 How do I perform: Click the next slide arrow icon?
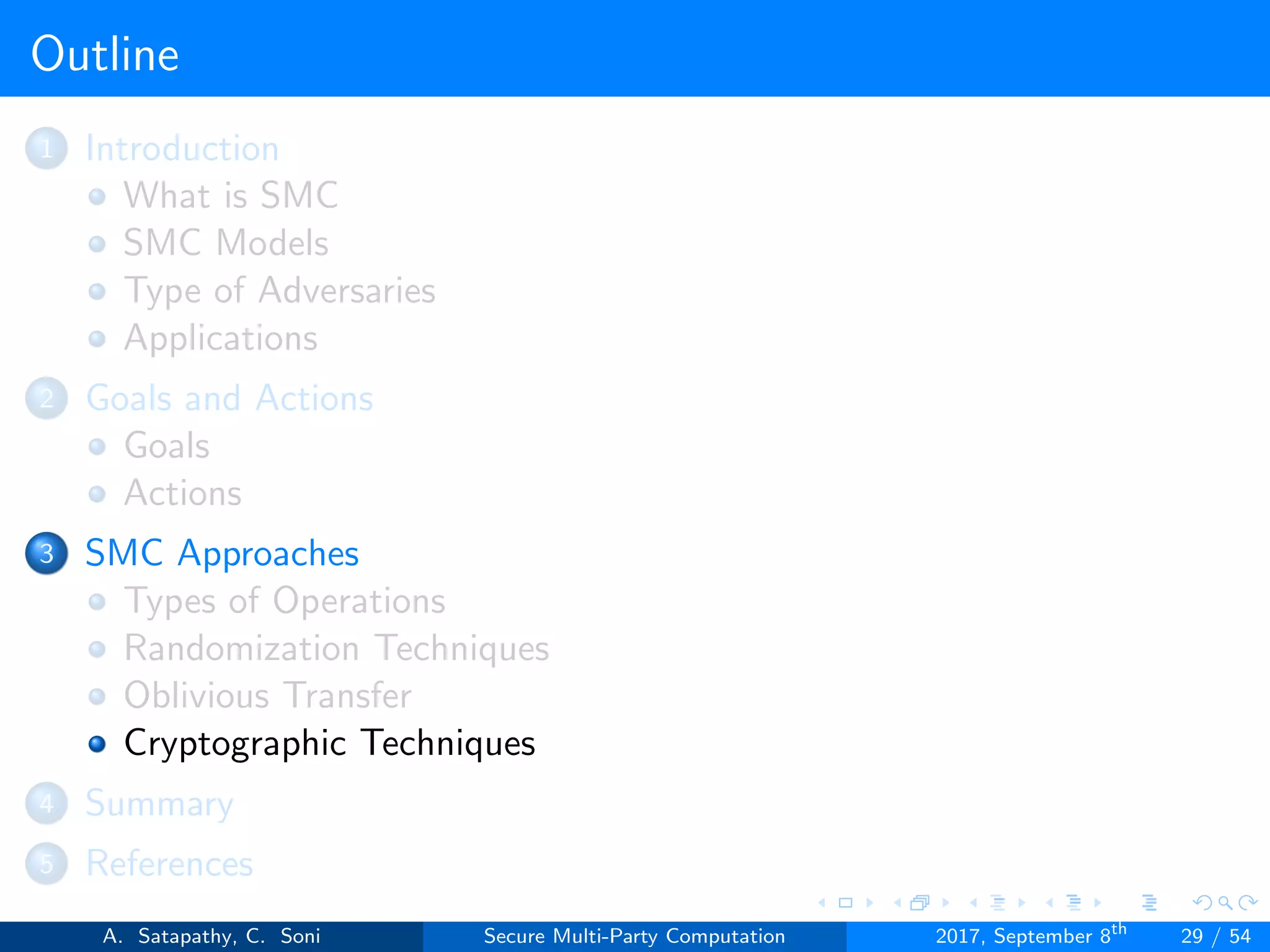869,903
